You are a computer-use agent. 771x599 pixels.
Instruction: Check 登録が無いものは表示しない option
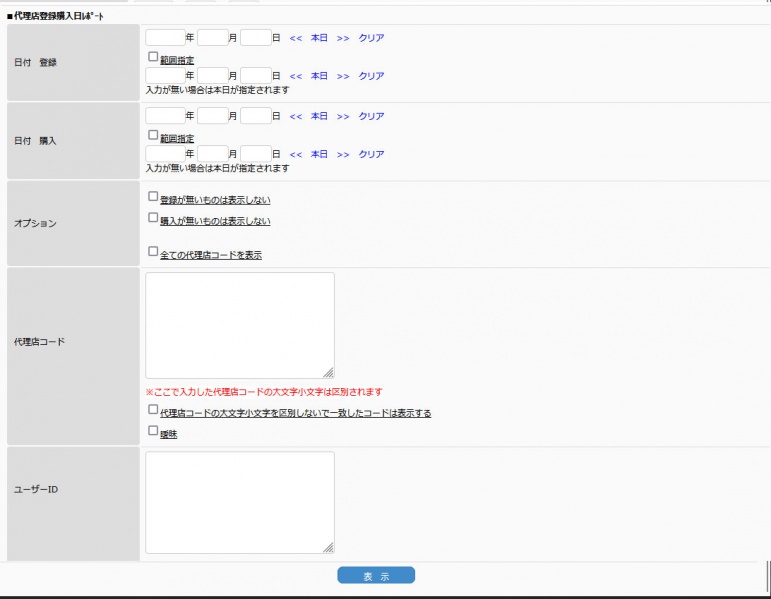point(153,197)
